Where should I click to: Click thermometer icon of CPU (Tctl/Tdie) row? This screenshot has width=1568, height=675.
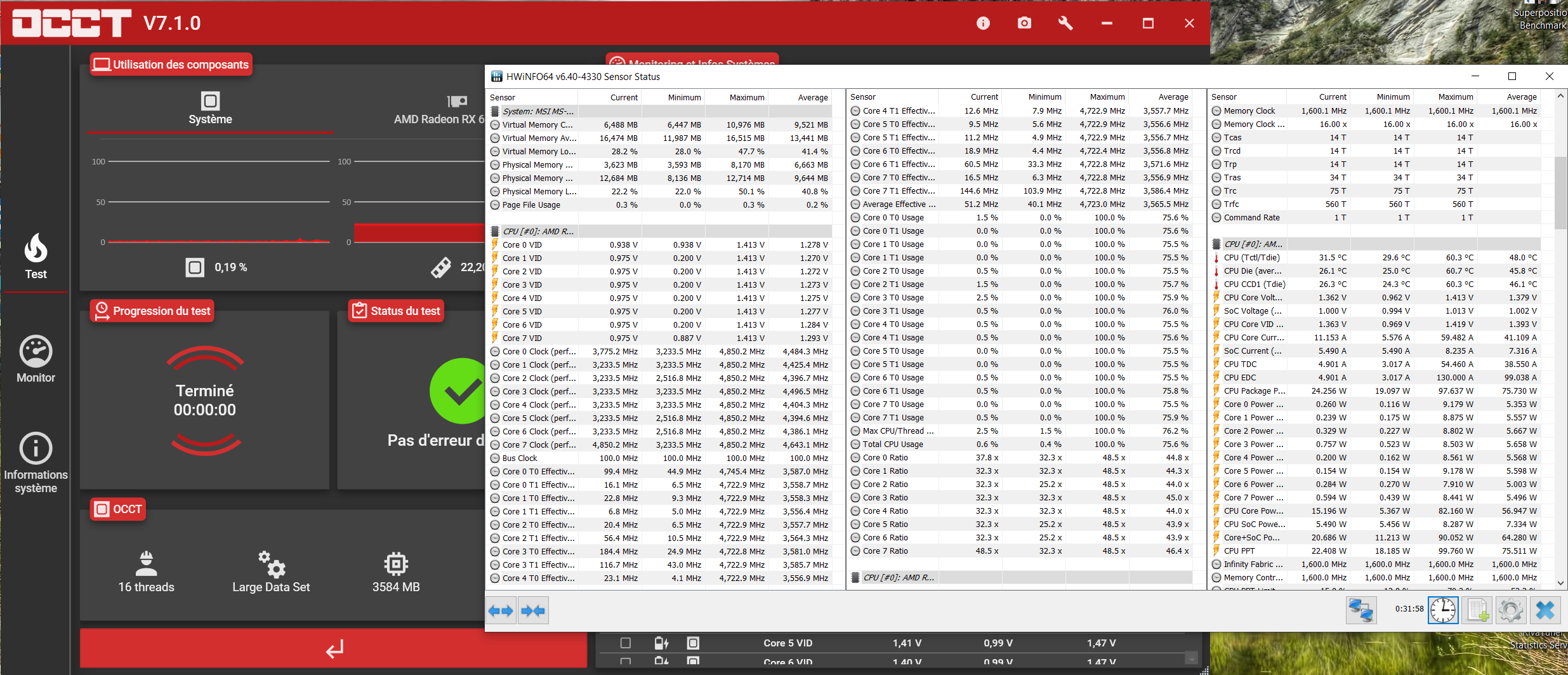pos(1216,258)
